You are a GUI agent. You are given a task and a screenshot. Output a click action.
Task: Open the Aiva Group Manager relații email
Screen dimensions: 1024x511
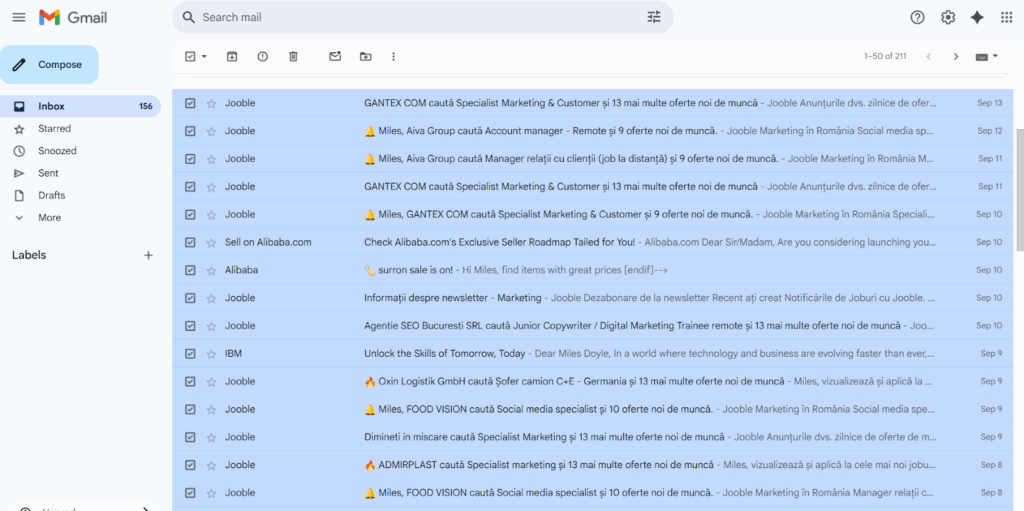[x=593, y=159]
